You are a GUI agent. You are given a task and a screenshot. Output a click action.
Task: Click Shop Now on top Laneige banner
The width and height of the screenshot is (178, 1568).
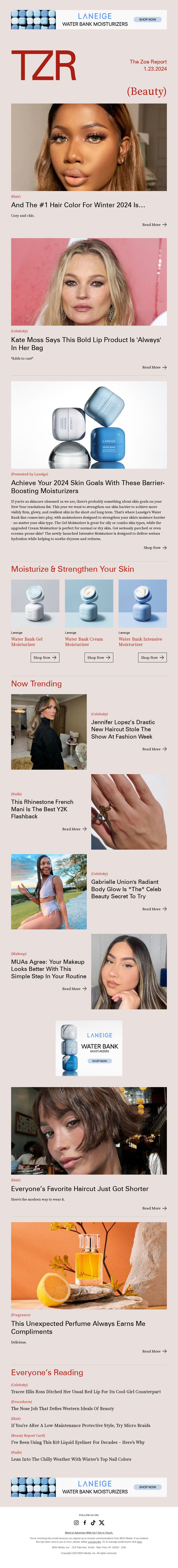[148, 20]
